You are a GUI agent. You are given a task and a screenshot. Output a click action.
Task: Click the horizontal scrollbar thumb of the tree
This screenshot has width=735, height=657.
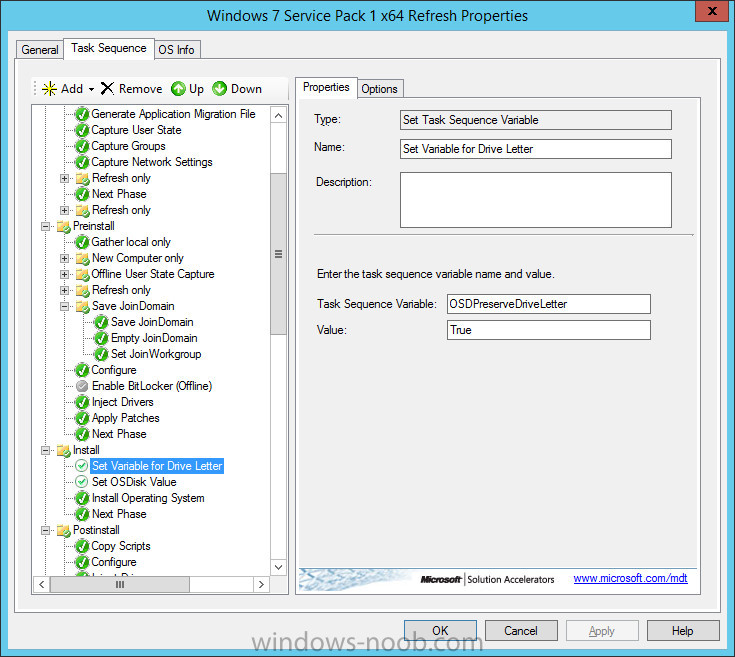click(120, 584)
